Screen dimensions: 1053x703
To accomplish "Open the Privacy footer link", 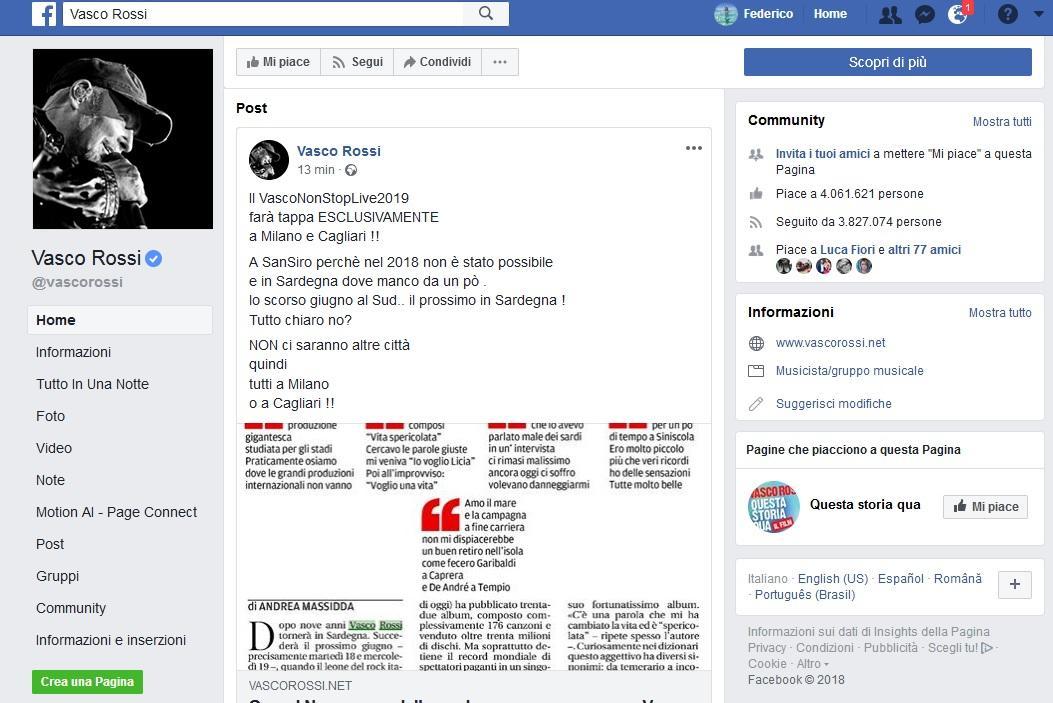I will point(766,648).
